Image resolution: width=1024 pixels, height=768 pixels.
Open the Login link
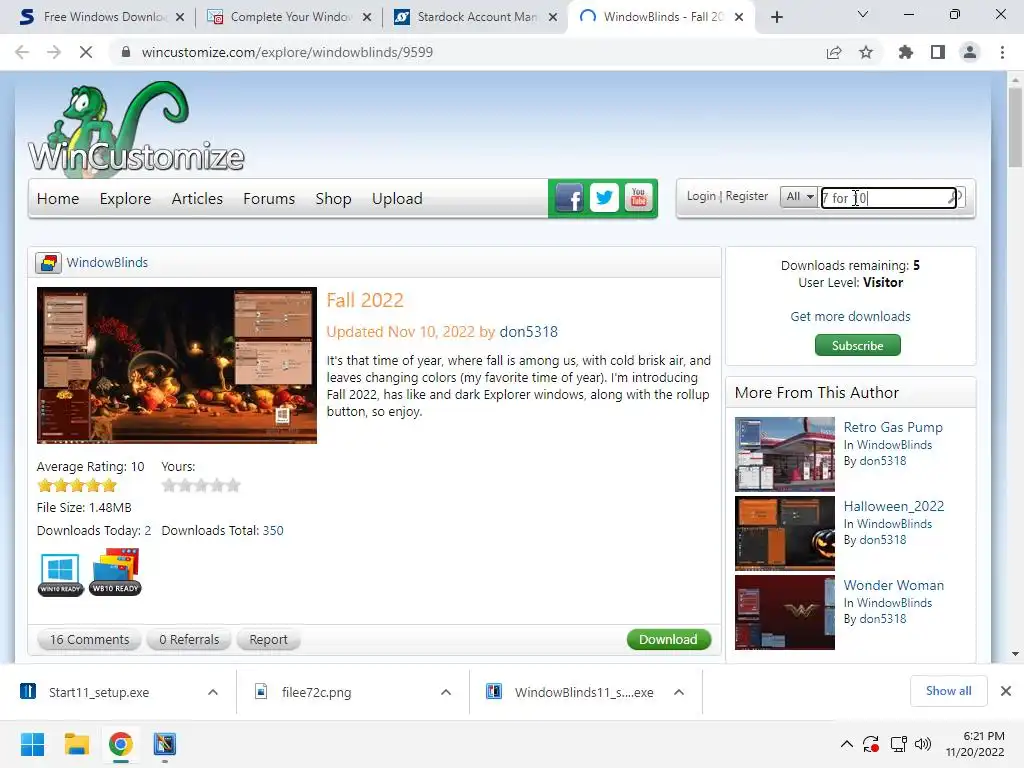point(701,196)
